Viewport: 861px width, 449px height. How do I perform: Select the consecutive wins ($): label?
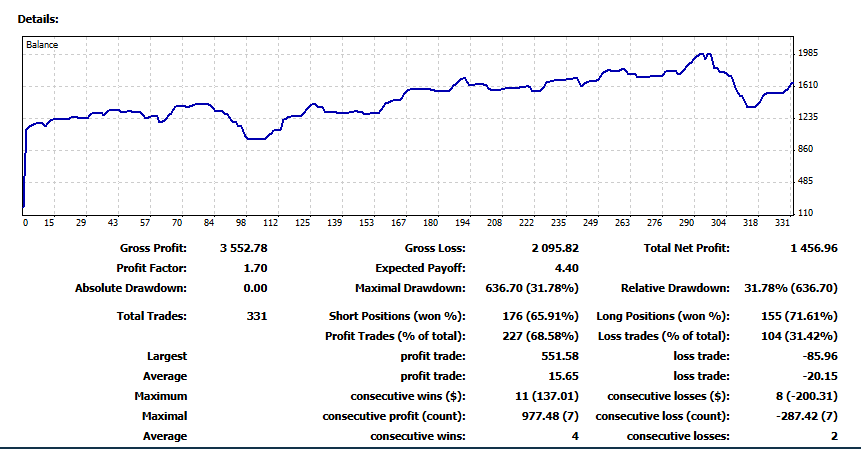(x=408, y=396)
